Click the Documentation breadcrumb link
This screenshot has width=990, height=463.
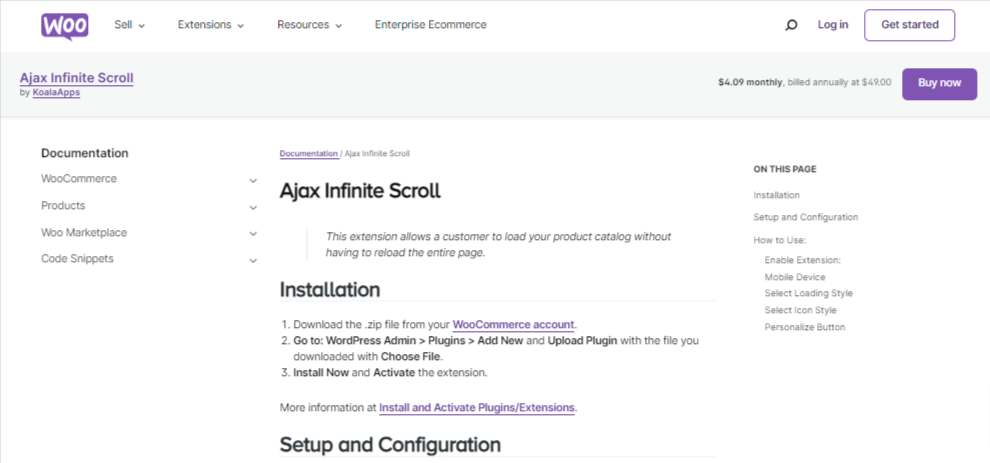point(309,153)
